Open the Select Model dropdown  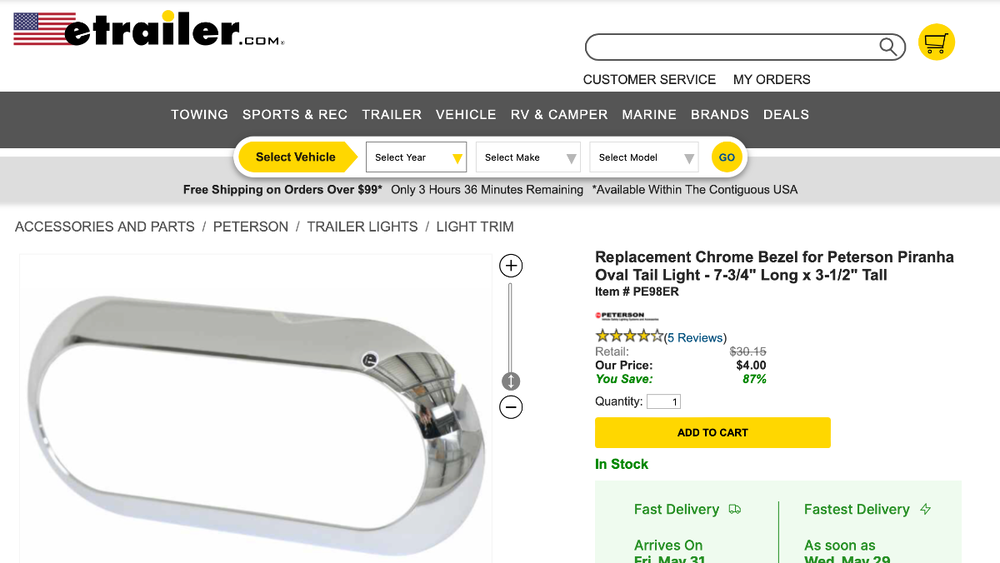(x=643, y=157)
